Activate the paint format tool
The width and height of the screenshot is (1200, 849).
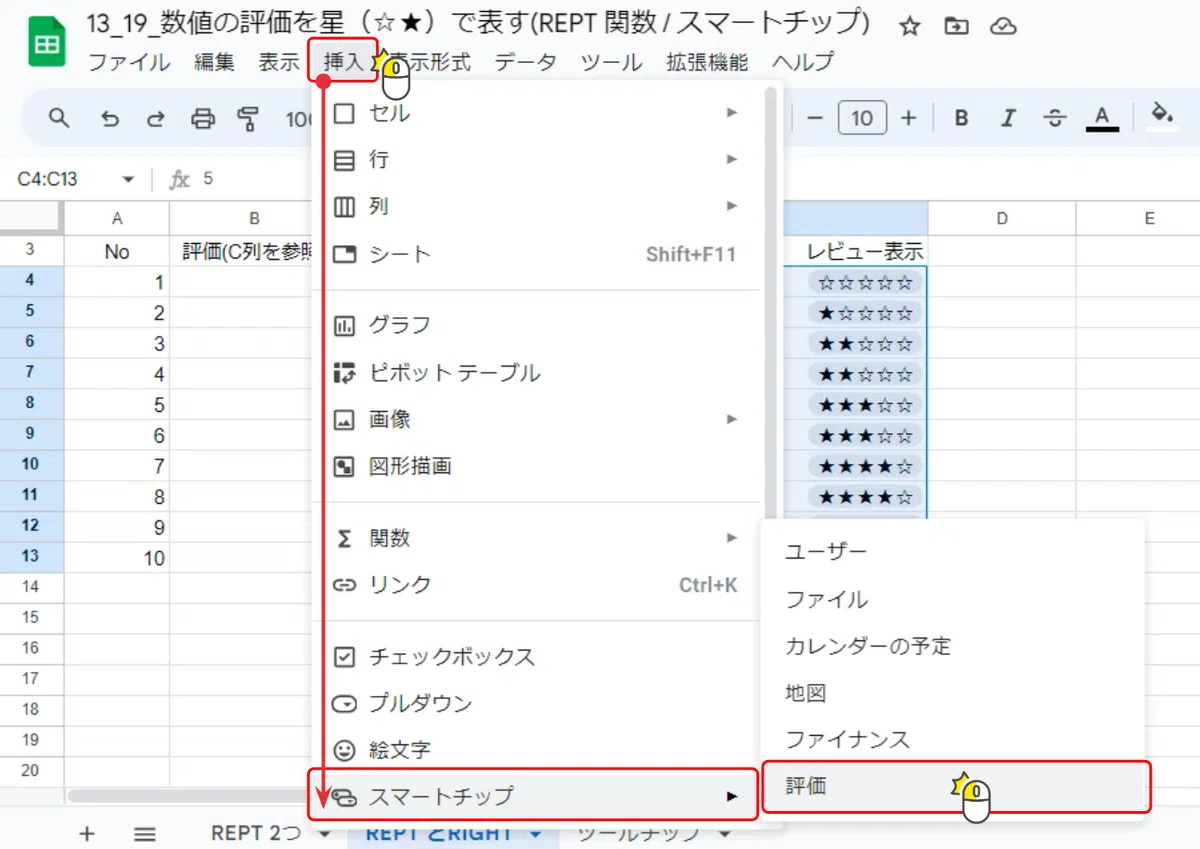pyautogui.click(x=248, y=119)
